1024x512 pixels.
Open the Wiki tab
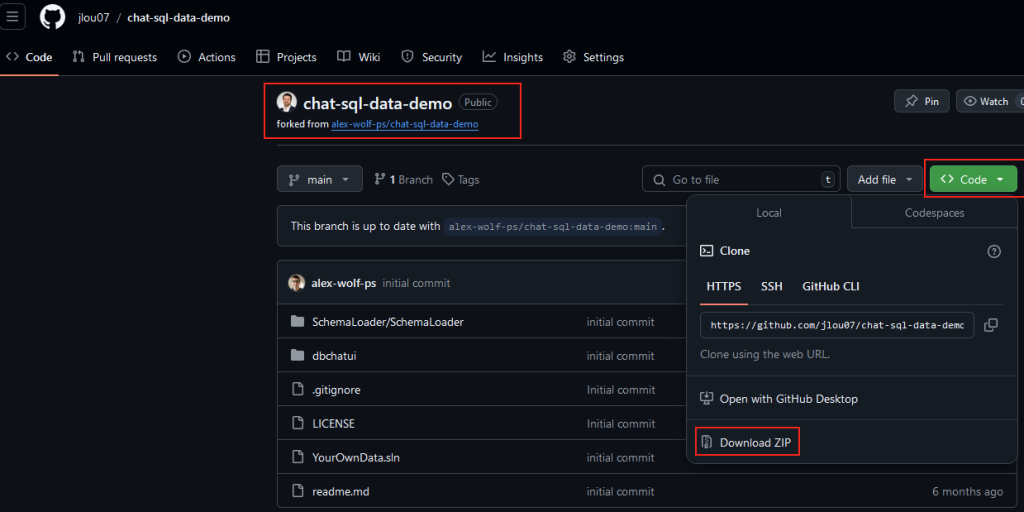[359, 57]
